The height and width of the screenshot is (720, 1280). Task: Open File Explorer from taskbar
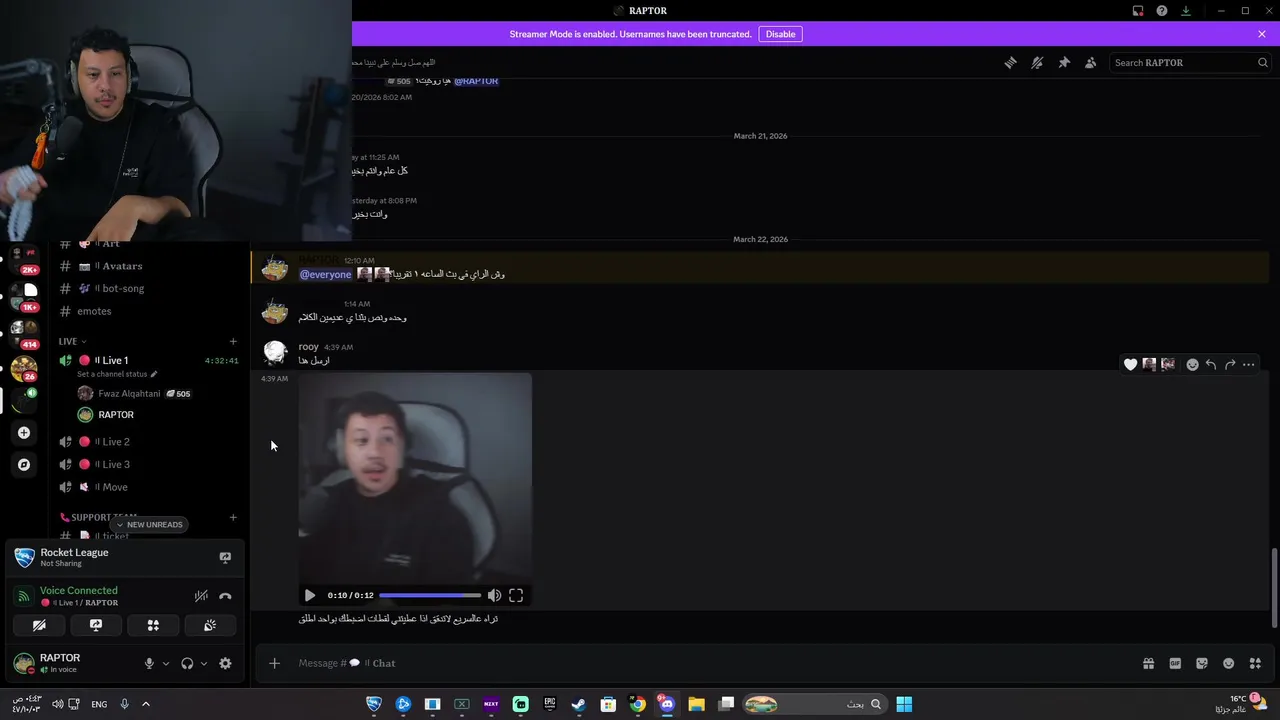(x=697, y=704)
